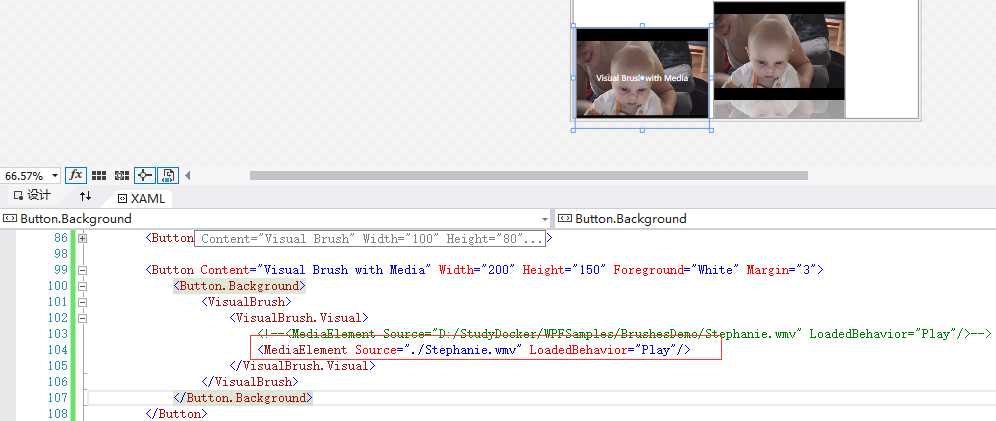Viewport: 996px width, 421px height.
Task: Click the MediaElement line with ./Stephanie.wmv
Action: [473, 350]
